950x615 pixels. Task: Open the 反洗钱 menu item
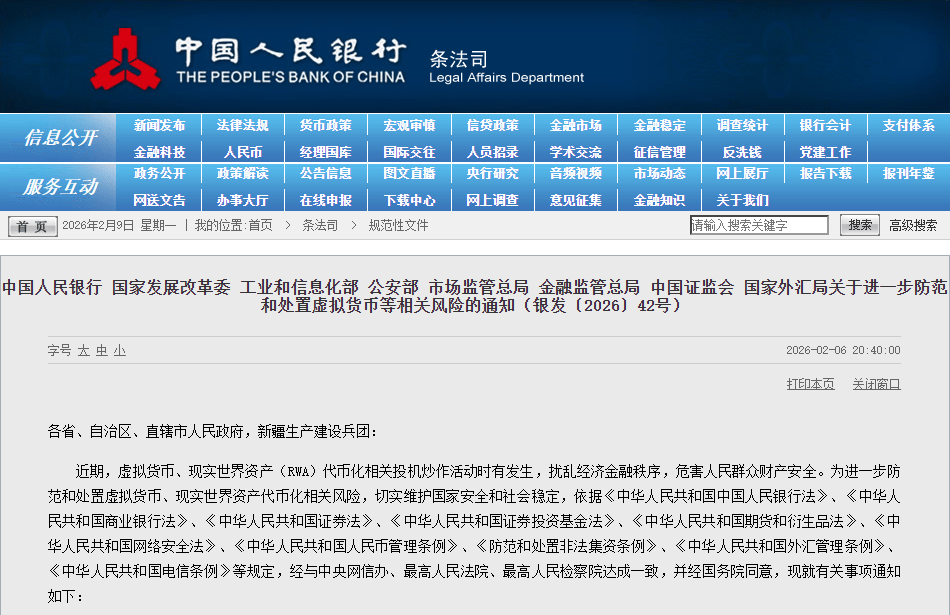point(742,152)
